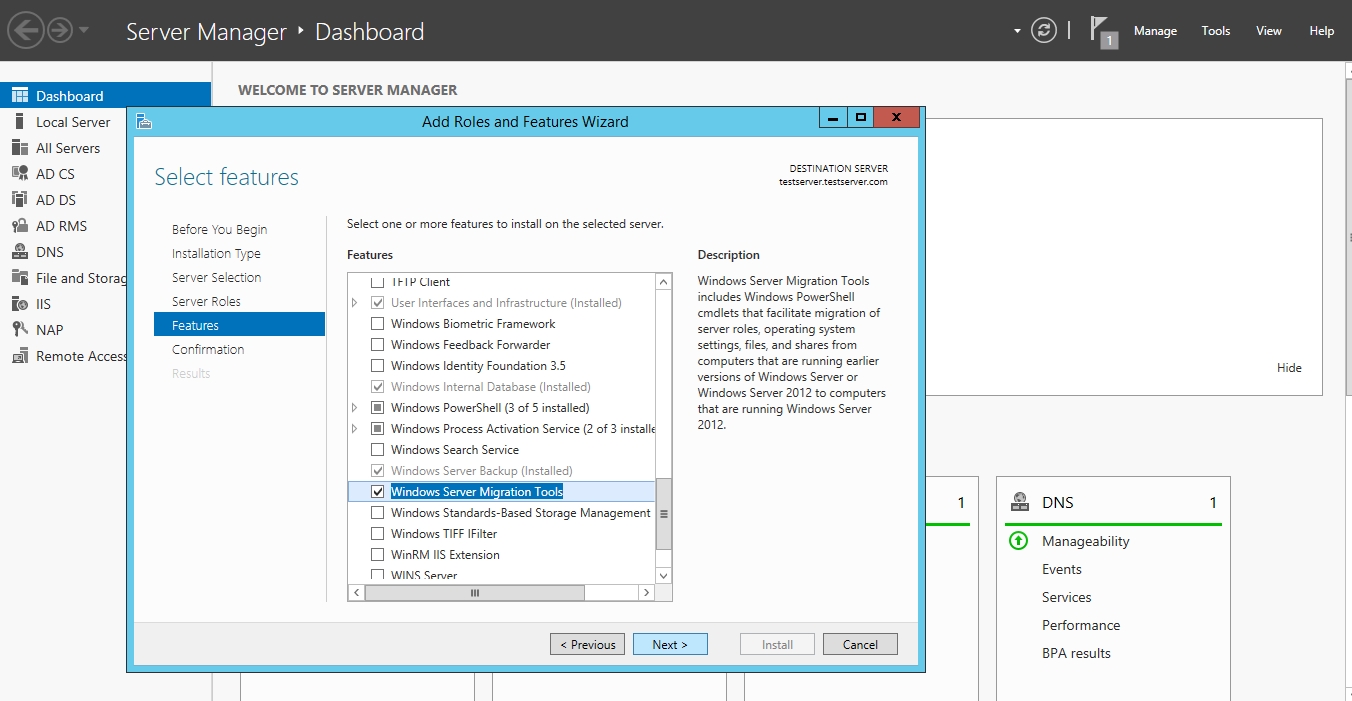1352x701 pixels.
Task: Click the Previous button
Action: click(588, 645)
